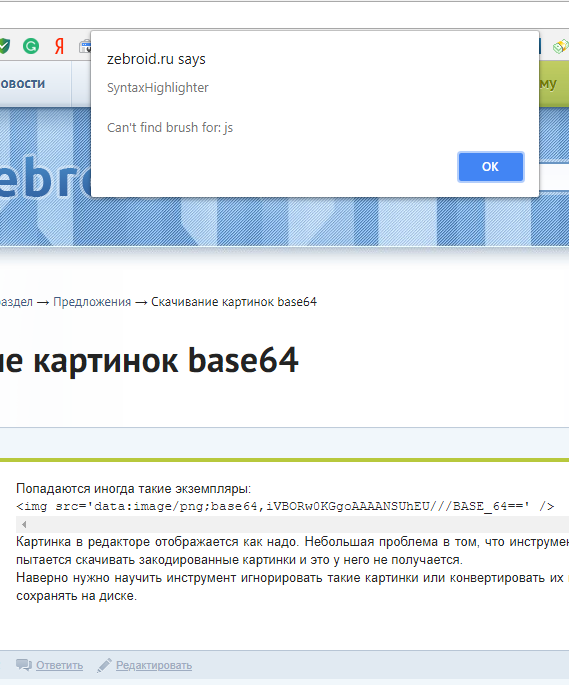
Task: Click the Grammarly green G bookmark icon
Action: [x=31, y=46]
